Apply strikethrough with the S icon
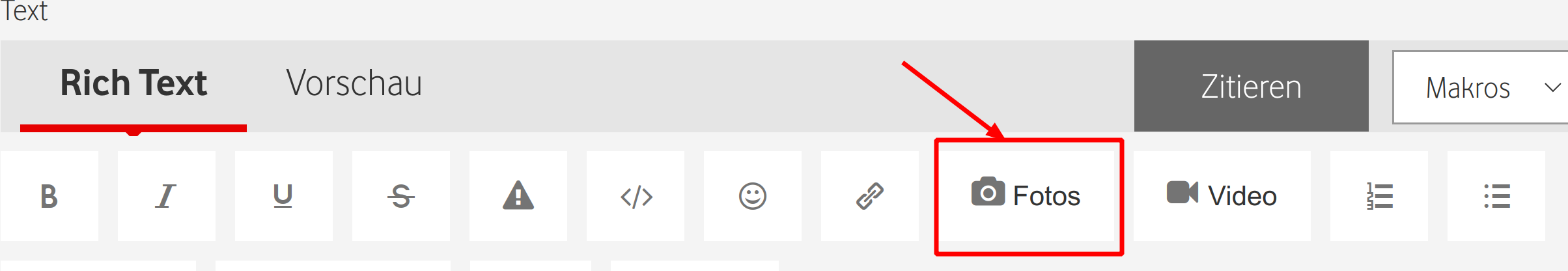The image size is (1568, 271). pyautogui.click(x=401, y=196)
